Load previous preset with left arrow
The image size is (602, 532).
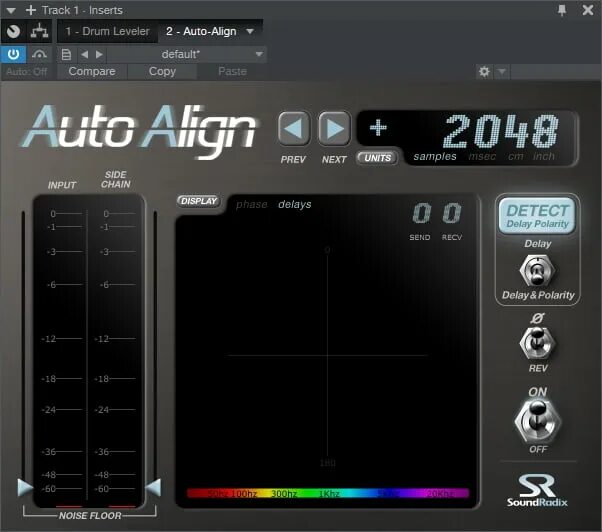(84, 55)
